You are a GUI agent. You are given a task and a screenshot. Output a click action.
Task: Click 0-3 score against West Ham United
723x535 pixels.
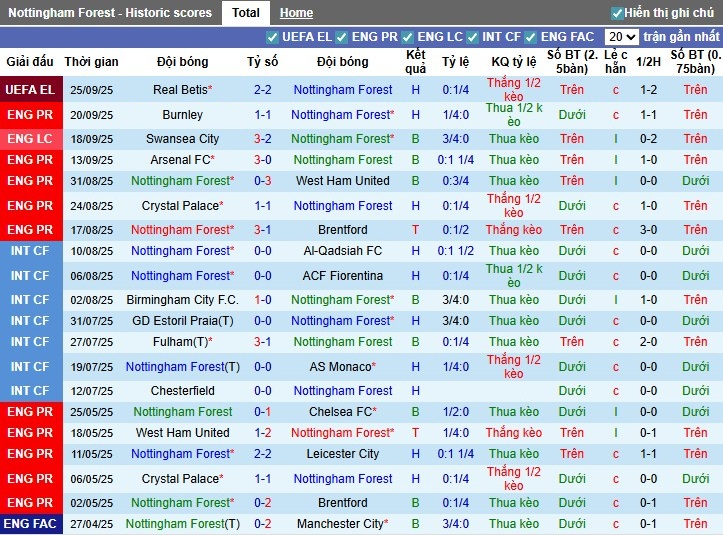pos(262,181)
